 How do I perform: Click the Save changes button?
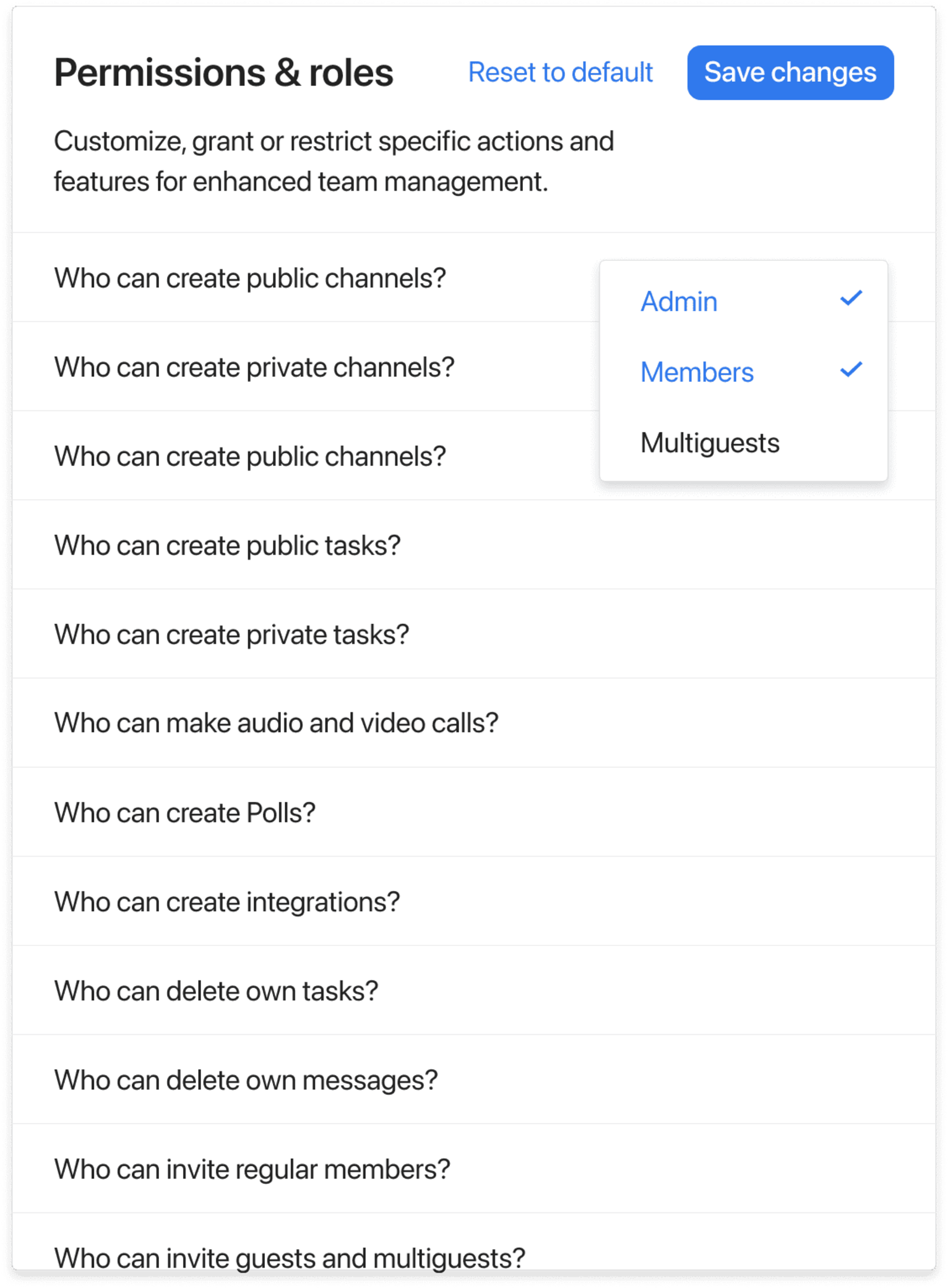click(x=789, y=72)
